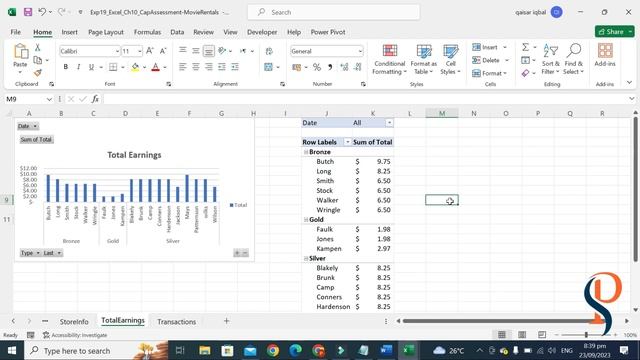Toggle middle vertical alignment
The width and height of the screenshot is (640, 360).
[x=196, y=51]
